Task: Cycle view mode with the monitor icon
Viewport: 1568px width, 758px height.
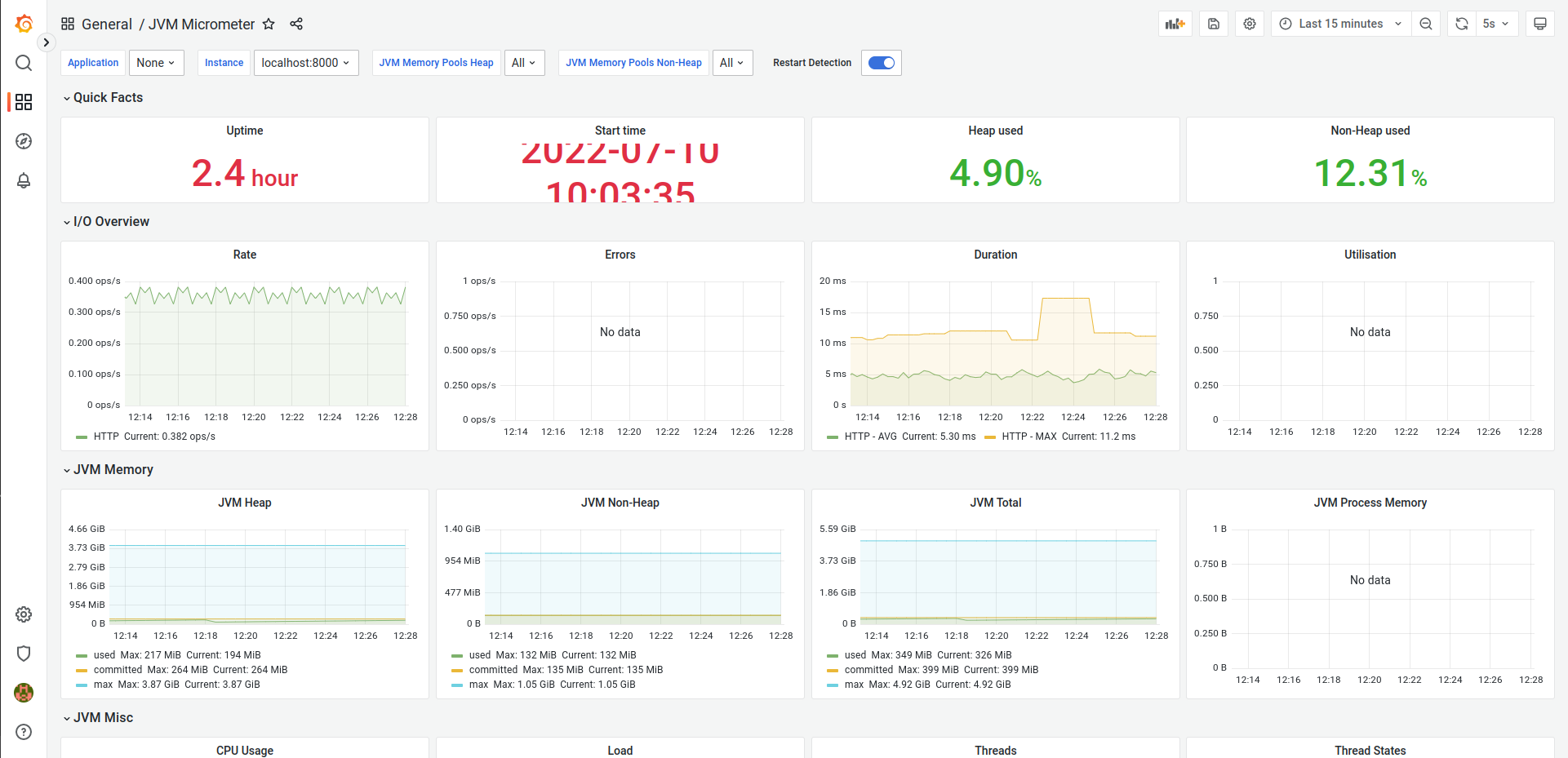Action: coord(1540,24)
